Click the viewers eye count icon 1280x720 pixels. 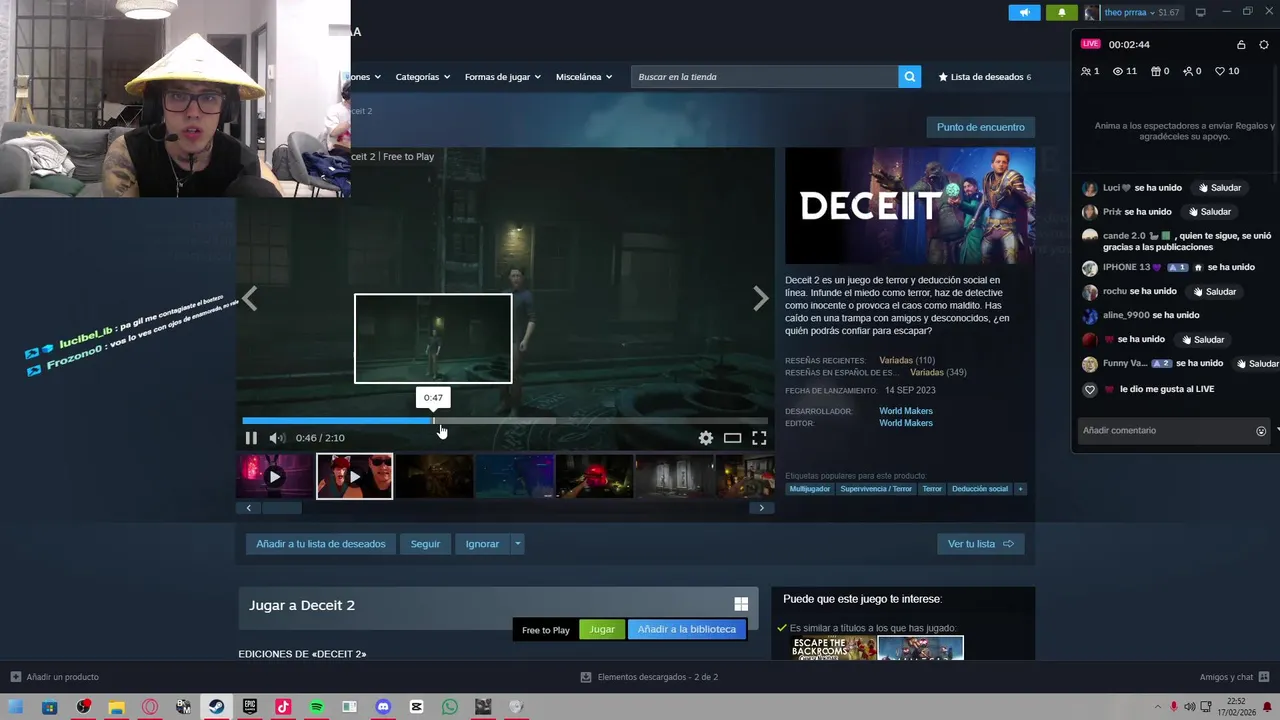(x=1118, y=71)
